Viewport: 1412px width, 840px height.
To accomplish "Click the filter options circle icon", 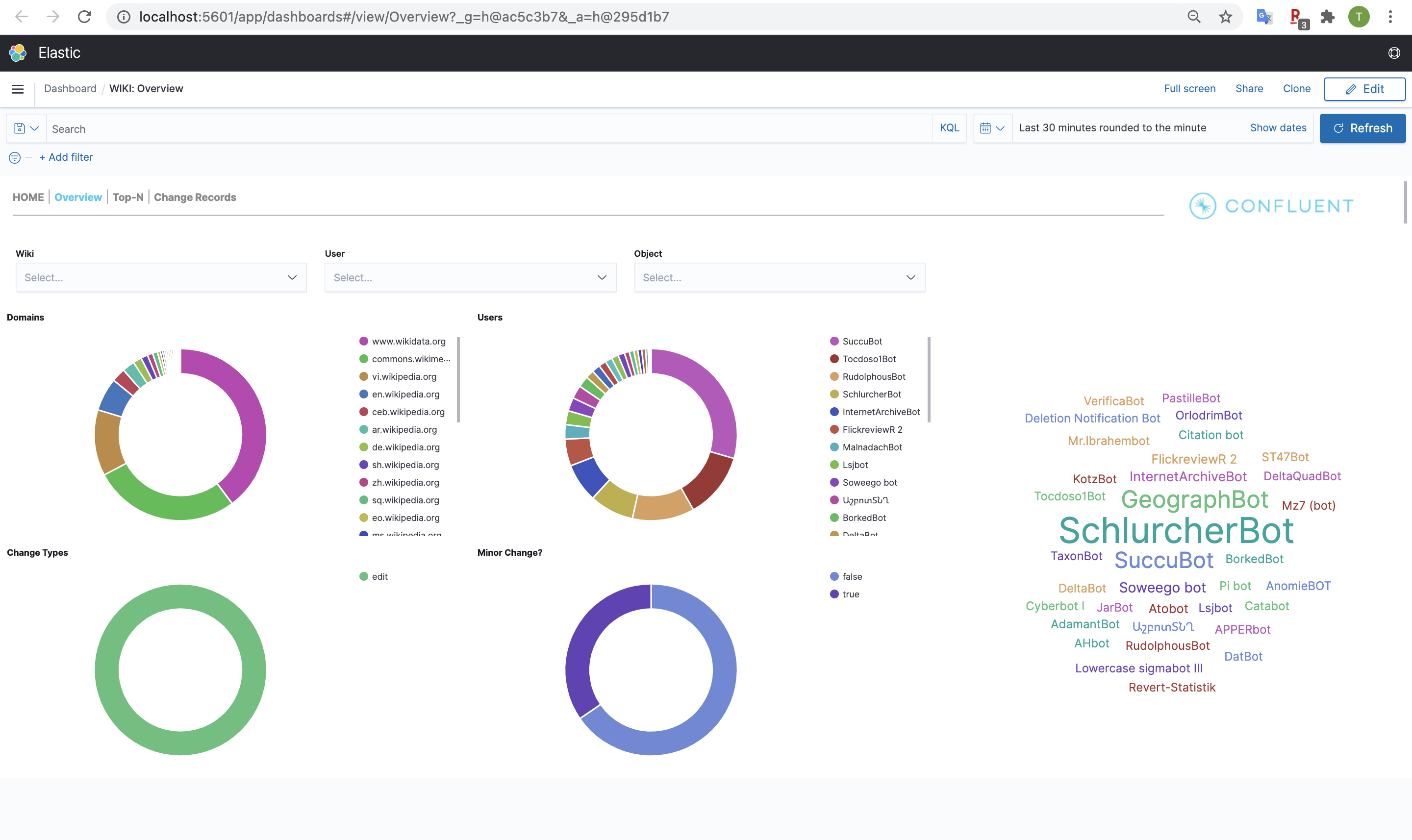I will point(15,158).
